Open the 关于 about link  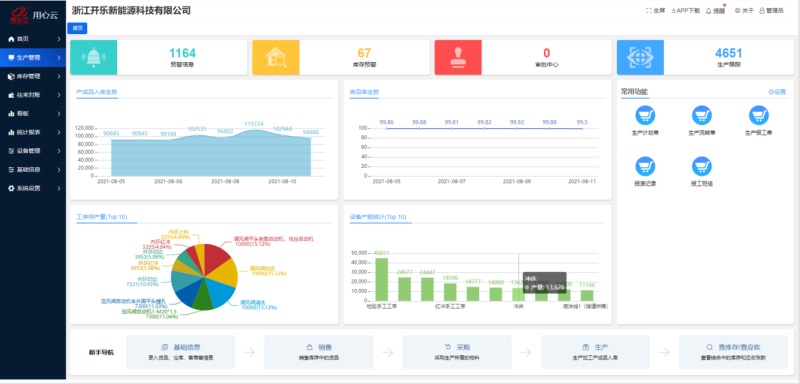pyautogui.click(x=744, y=11)
